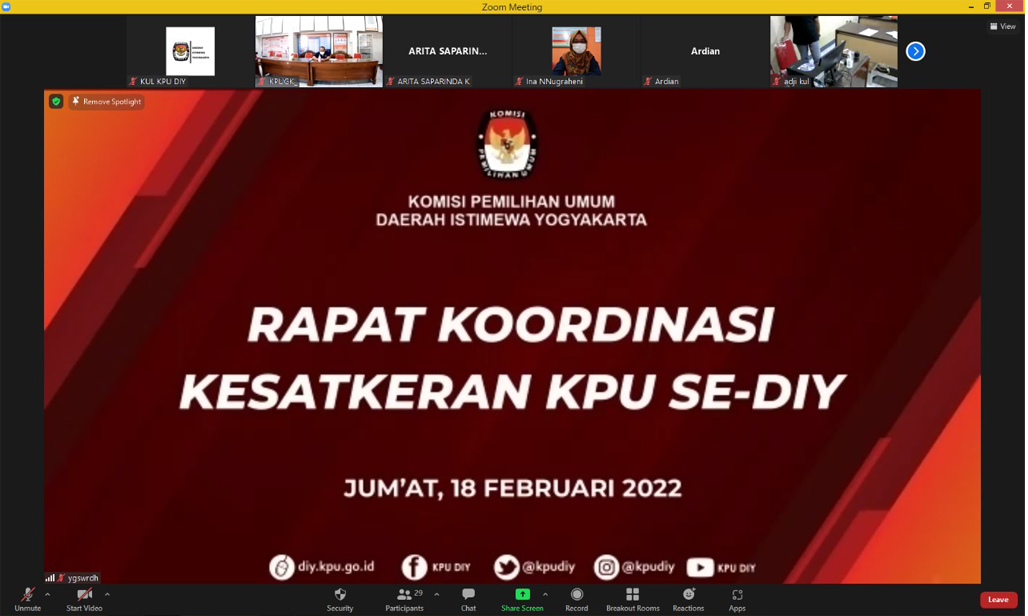Start Video camera
This screenshot has height=616, width=1028.
pos(84,598)
